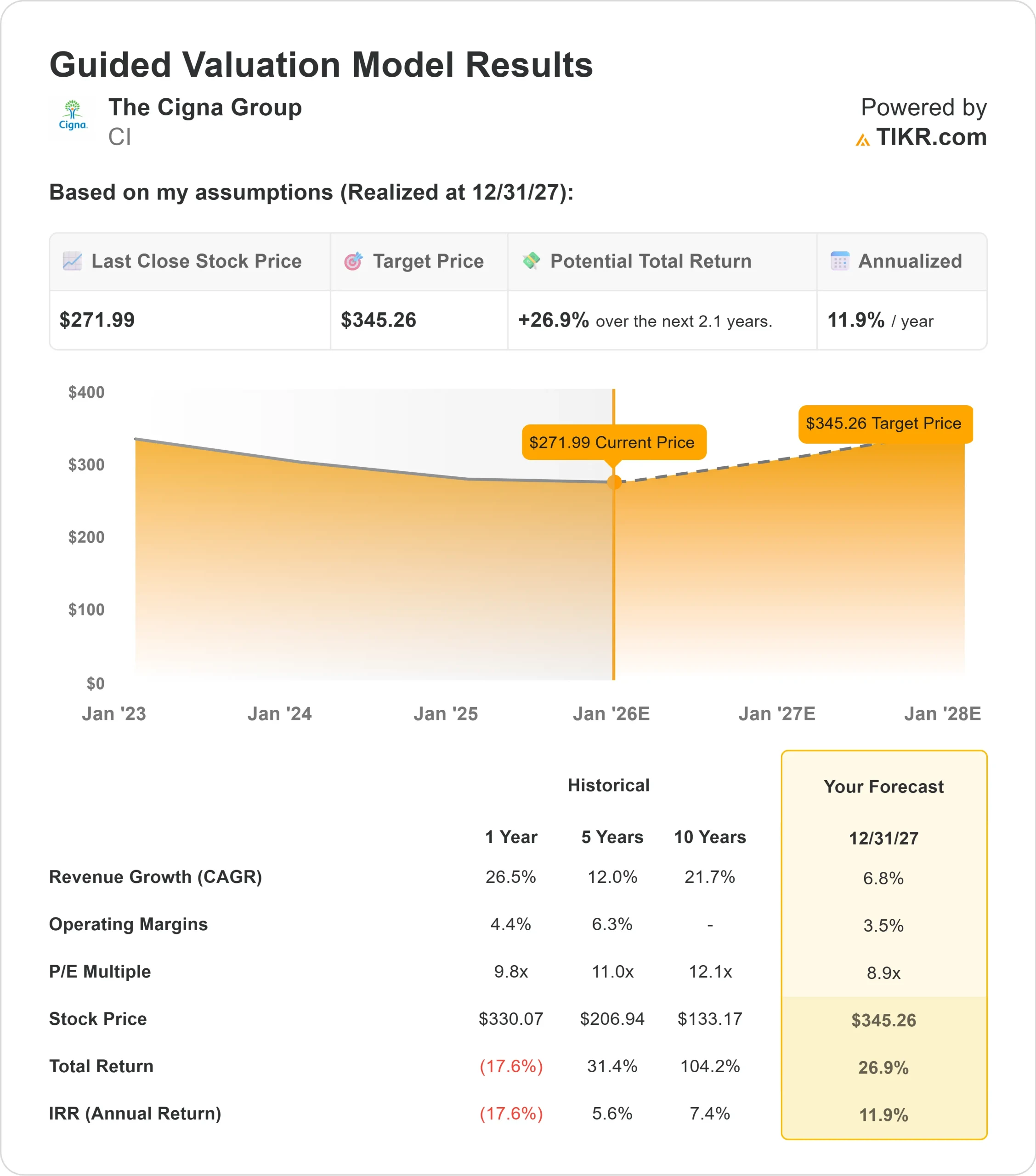The height and width of the screenshot is (1176, 1036).
Task: Select the $271.99 Current Price label
Action: pos(613,442)
